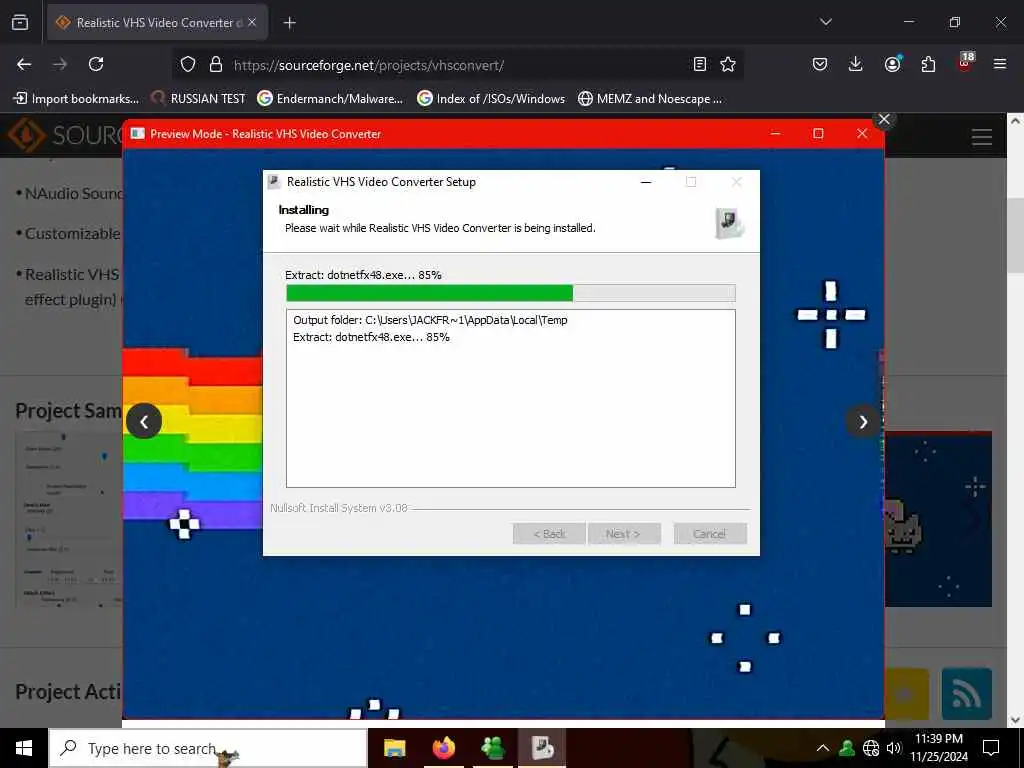The image size is (1024, 768).
Task: Bookmark this page with the star icon
Action: pyautogui.click(x=728, y=64)
